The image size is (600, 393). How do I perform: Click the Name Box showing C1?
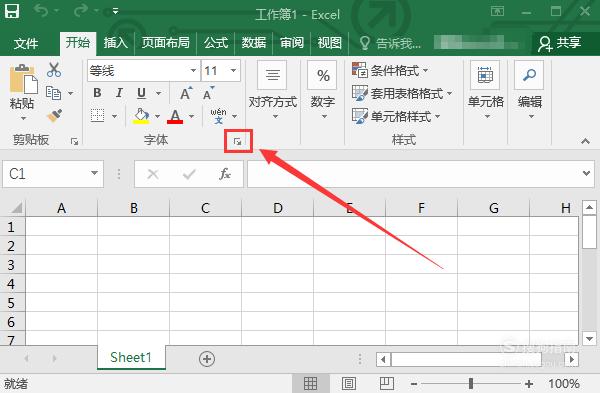(x=46, y=174)
